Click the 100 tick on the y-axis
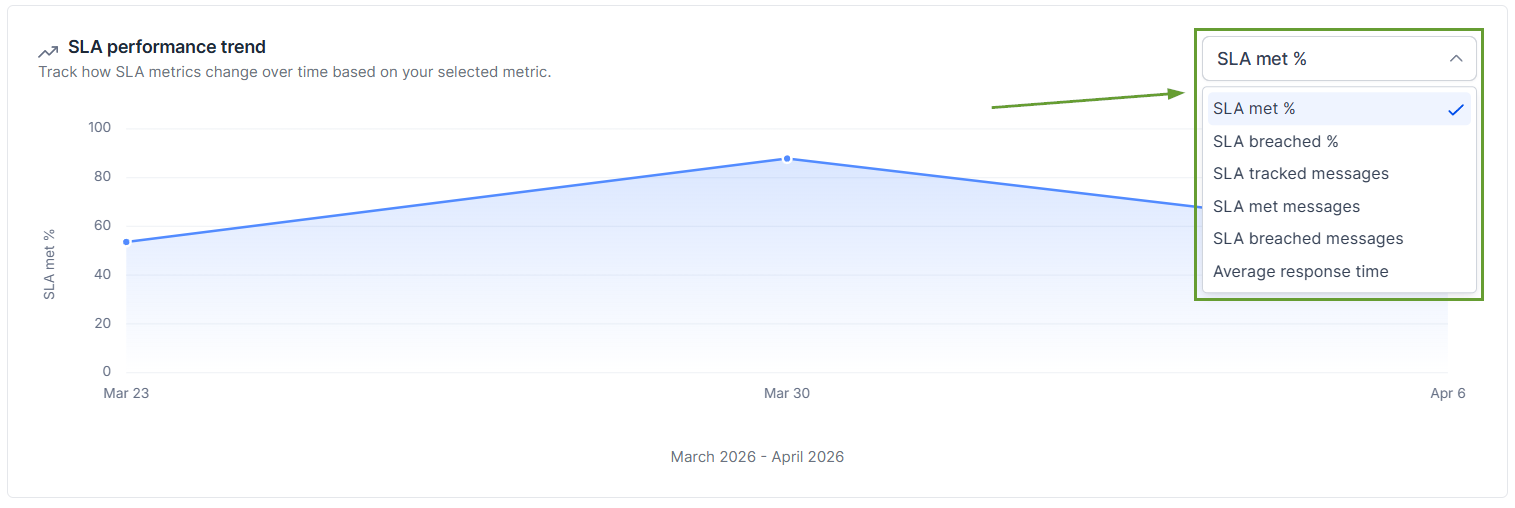The height and width of the screenshot is (508, 1515). tap(100, 128)
